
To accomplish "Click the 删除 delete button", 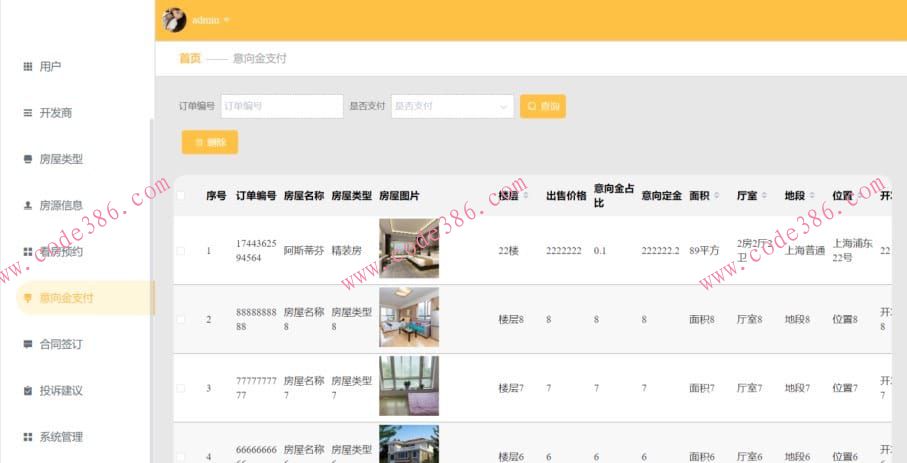I will pyautogui.click(x=210, y=142).
